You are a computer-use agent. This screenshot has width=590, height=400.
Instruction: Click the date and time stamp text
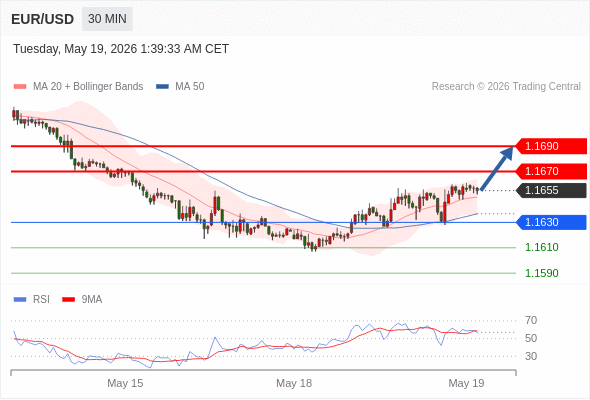(121, 49)
